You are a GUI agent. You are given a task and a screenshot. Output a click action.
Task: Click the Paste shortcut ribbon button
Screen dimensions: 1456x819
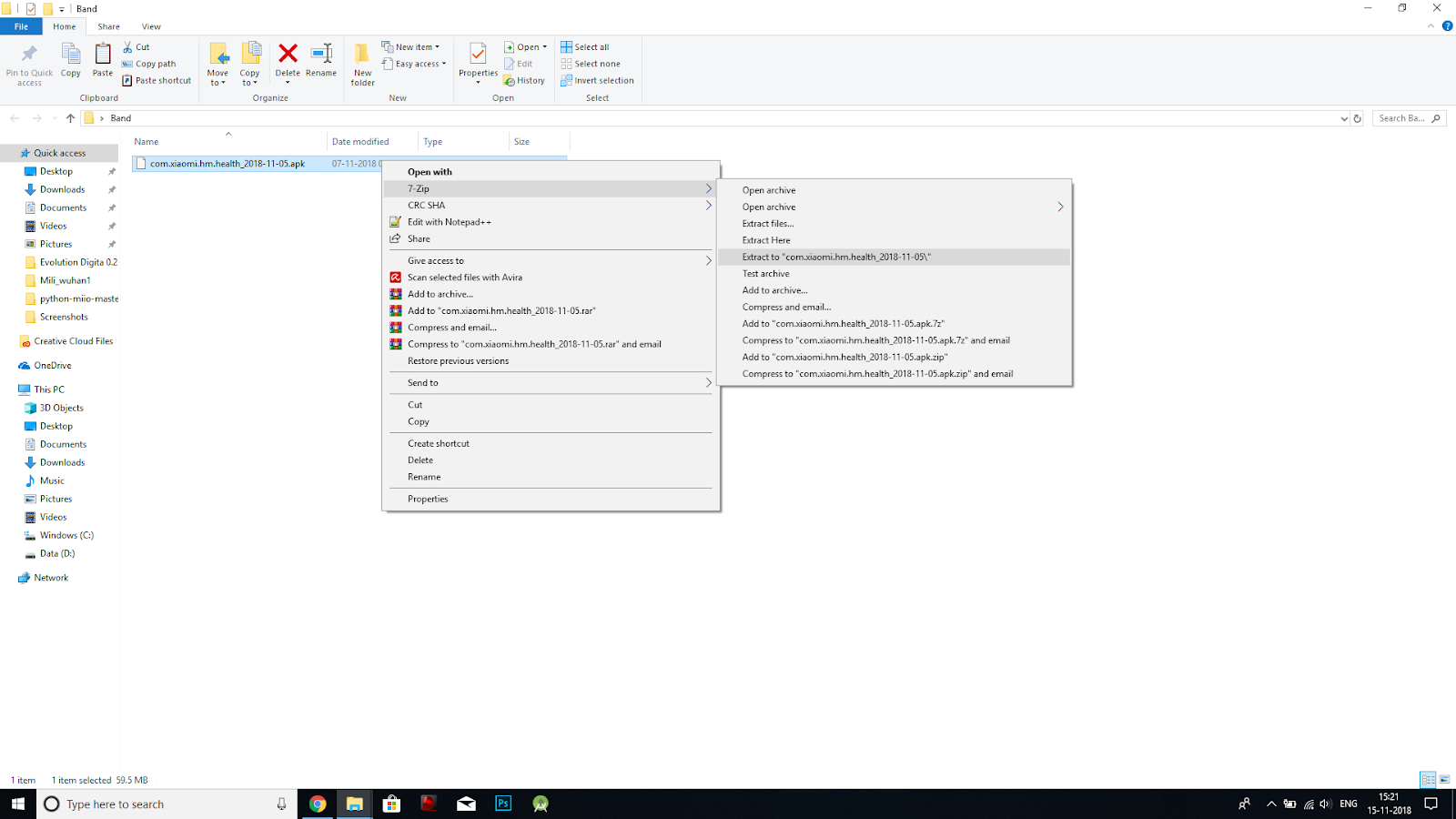tap(157, 80)
